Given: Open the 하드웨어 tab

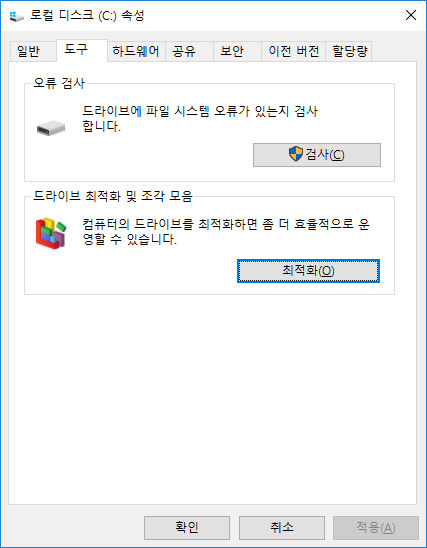Looking at the screenshot, I should [x=136, y=51].
